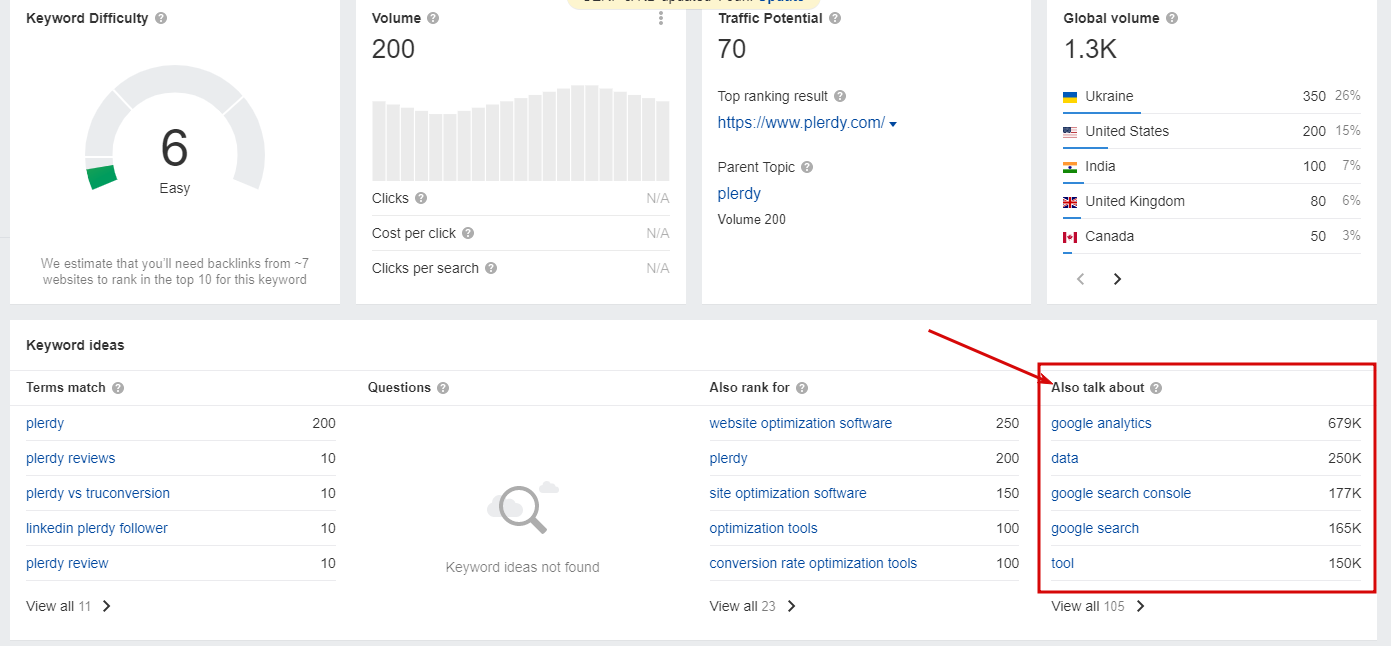Open google search keyword
Image resolution: width=1391 pixels, height=646 pixels.
1095,528
